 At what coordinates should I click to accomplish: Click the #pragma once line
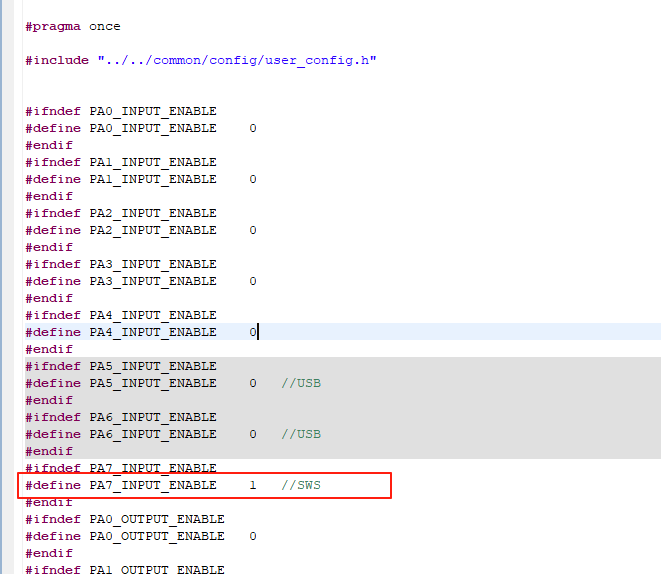click(73, 27)
